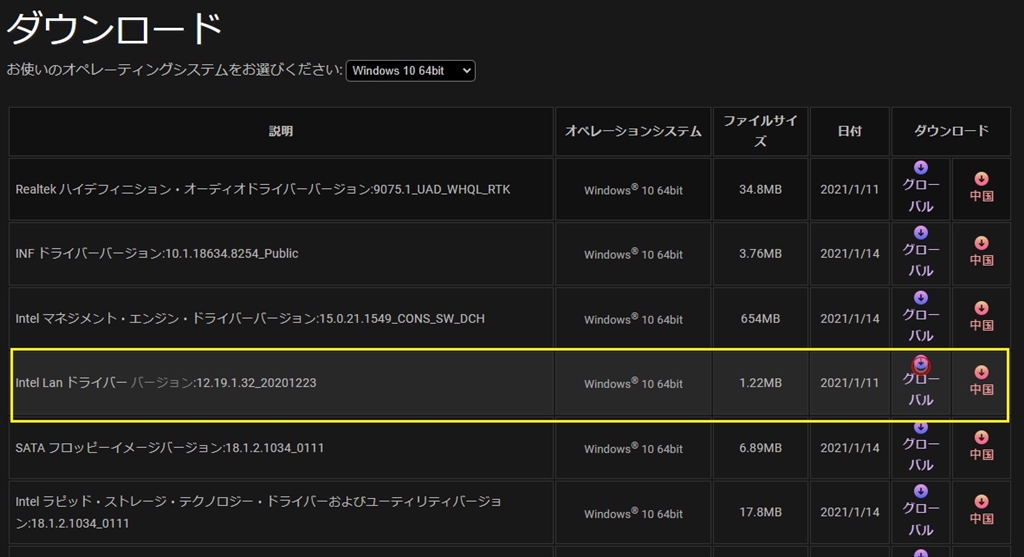
Task: Click 中国 link in Realtek audio driver row
Action: point(982,196)
